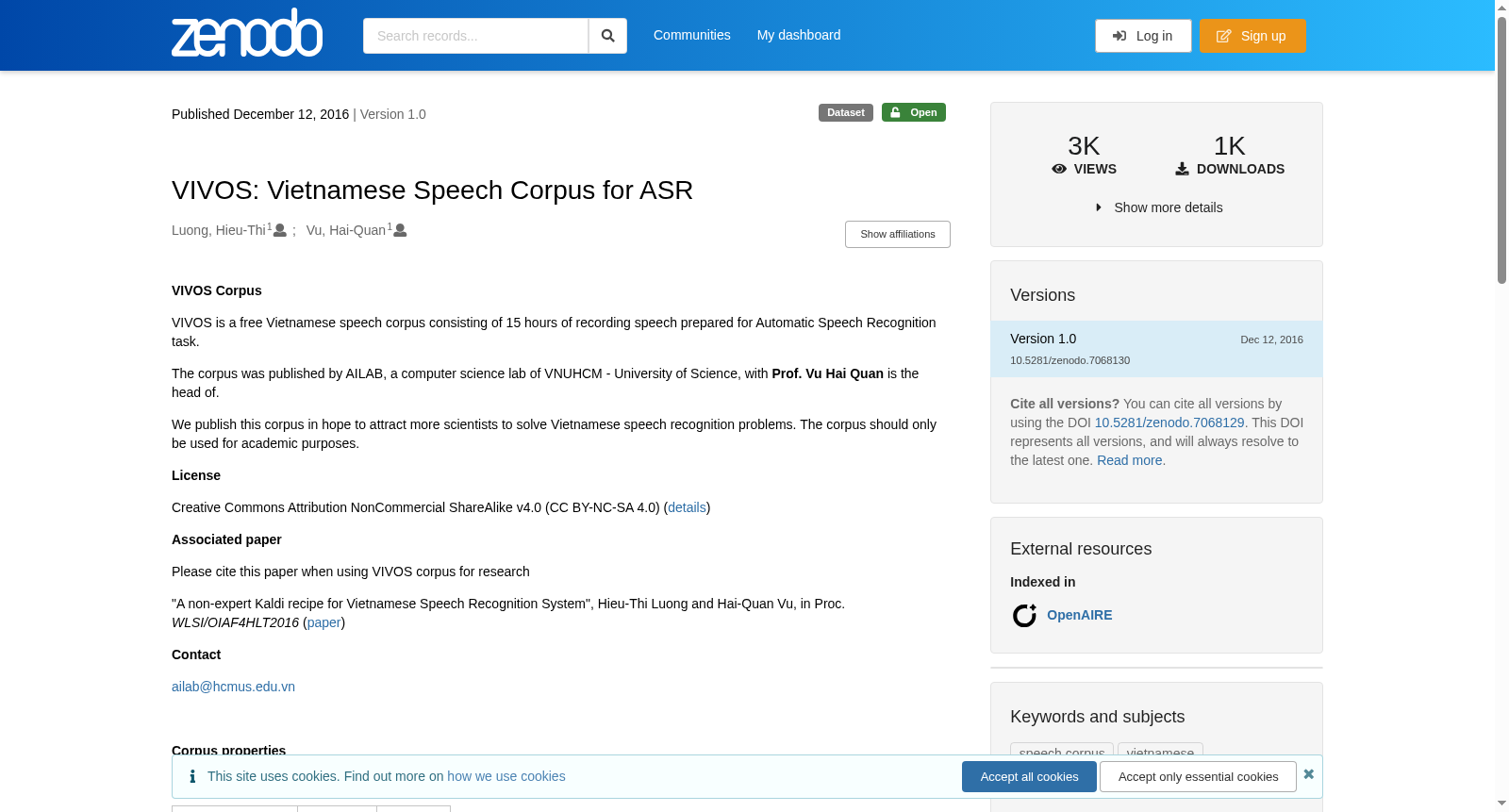Focus the Search records field

475,36
